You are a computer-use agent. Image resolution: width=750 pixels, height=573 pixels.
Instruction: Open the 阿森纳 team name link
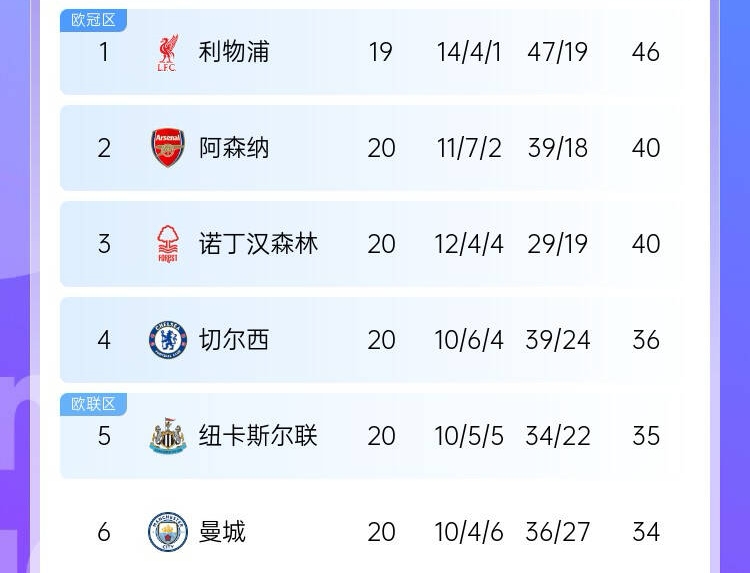pyautogui.click(x=234, y=148)
